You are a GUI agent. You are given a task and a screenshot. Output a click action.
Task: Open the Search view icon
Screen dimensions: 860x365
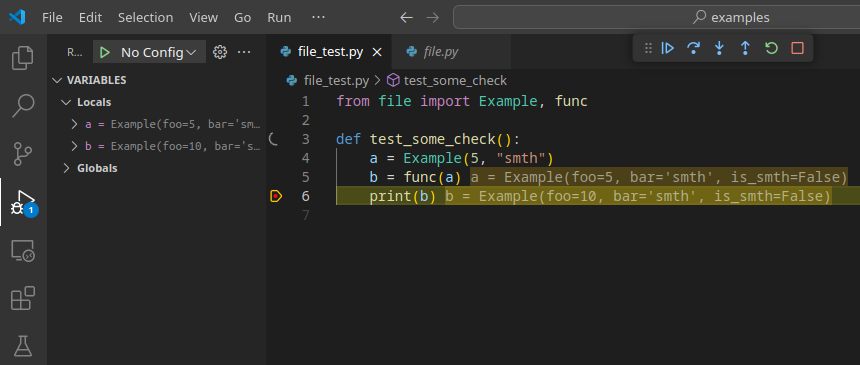22,106
